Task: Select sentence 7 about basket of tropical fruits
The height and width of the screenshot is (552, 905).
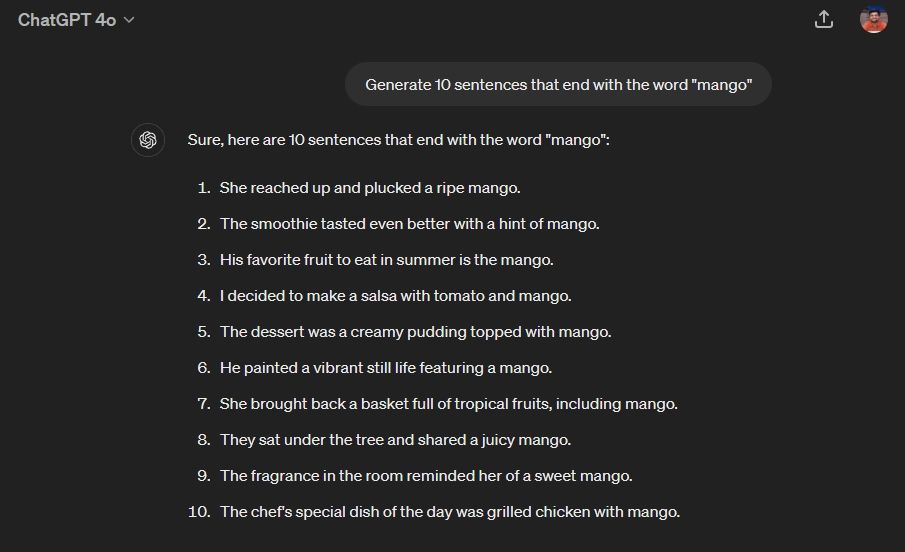Action: coord(448,404)
